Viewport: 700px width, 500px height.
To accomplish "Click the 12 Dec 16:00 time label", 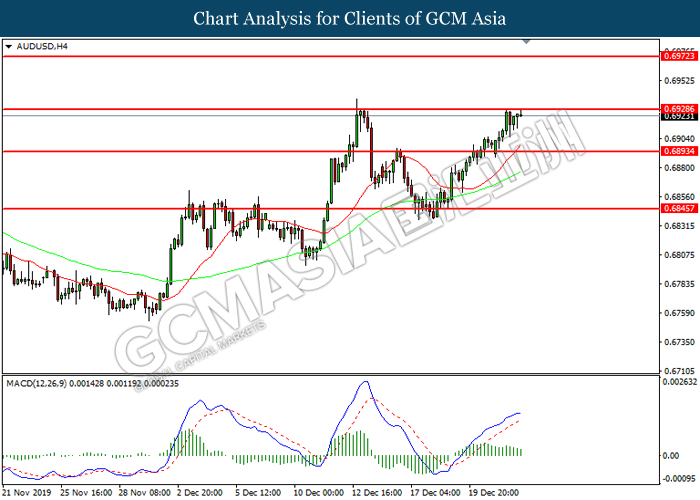I will pos(378,493).
